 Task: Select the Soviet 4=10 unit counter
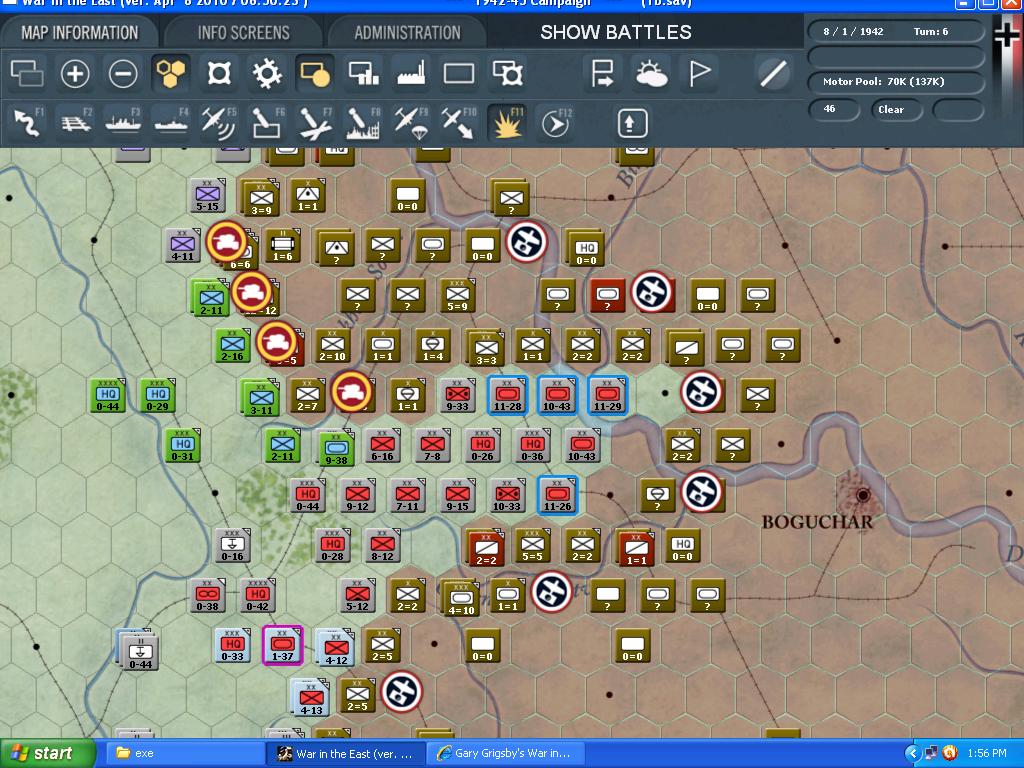pos(461,598)
